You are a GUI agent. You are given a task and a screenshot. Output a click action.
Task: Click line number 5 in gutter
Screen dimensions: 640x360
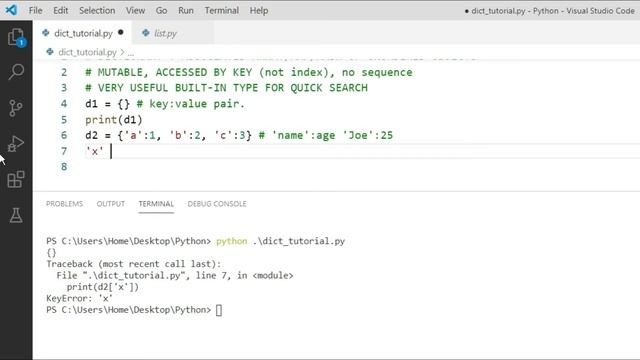tap(64, 120)
